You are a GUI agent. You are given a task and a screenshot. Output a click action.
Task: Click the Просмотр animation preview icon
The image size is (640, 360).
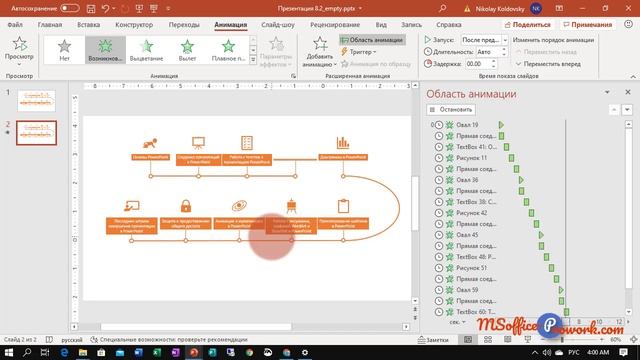(x=19, y=44)
